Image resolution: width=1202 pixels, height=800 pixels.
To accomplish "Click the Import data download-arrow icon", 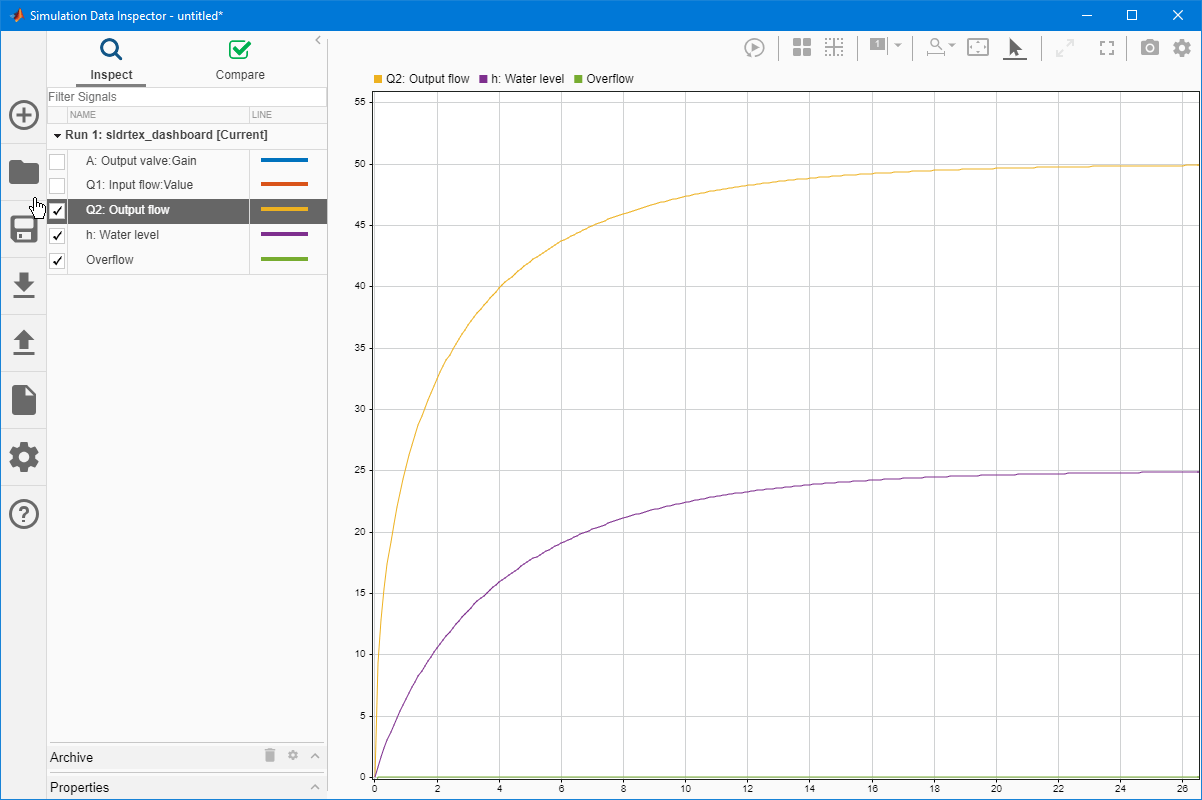I will [24, 286].
